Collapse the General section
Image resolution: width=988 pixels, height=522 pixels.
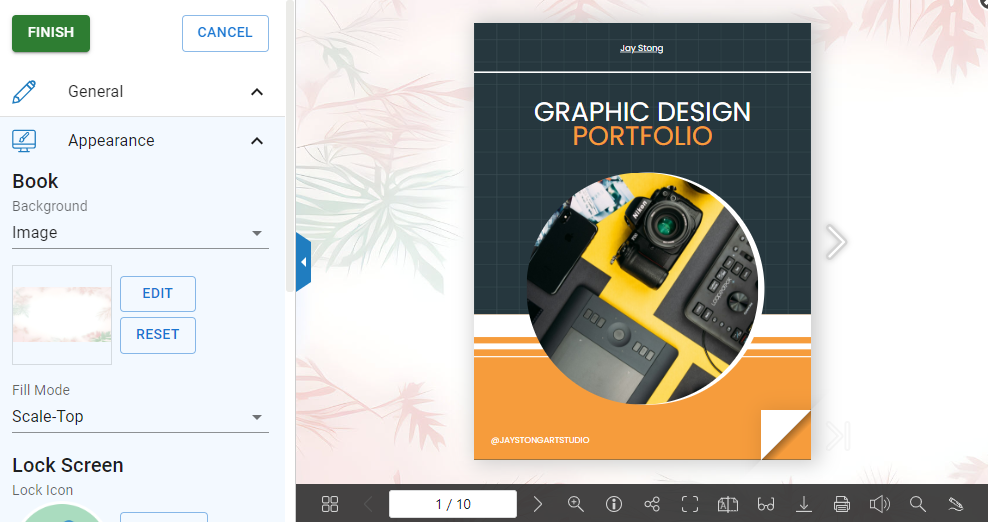tap(257, 92)
